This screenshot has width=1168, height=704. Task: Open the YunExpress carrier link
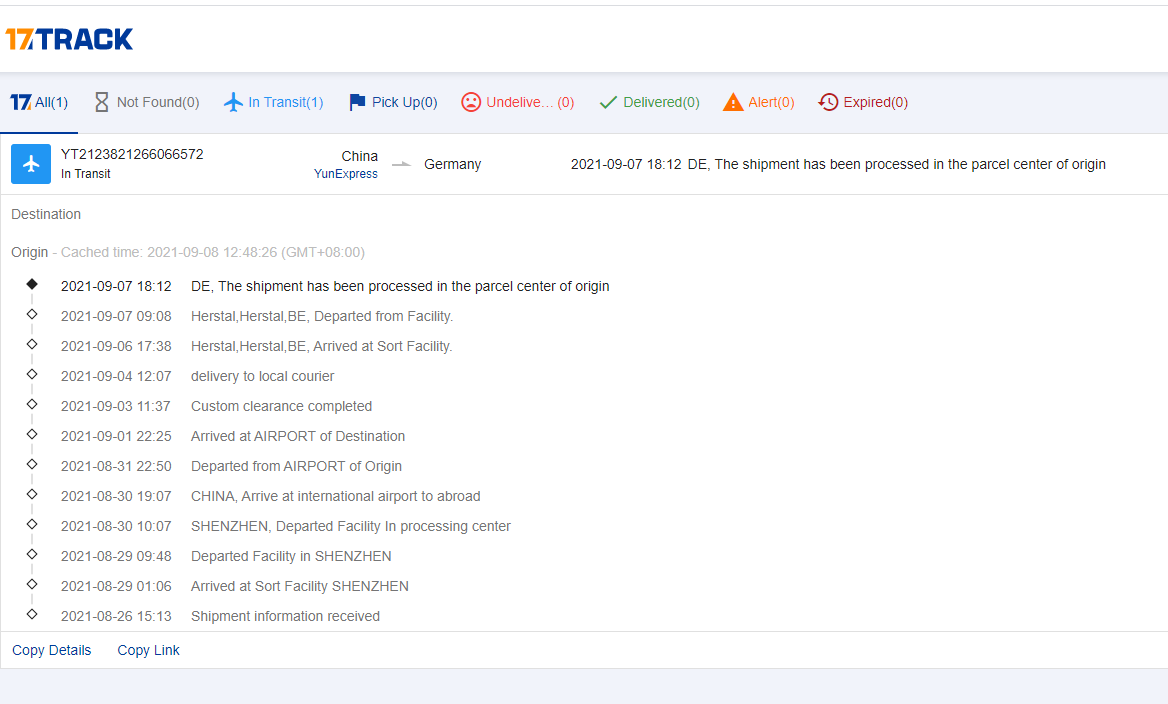(x=346, y=174)
